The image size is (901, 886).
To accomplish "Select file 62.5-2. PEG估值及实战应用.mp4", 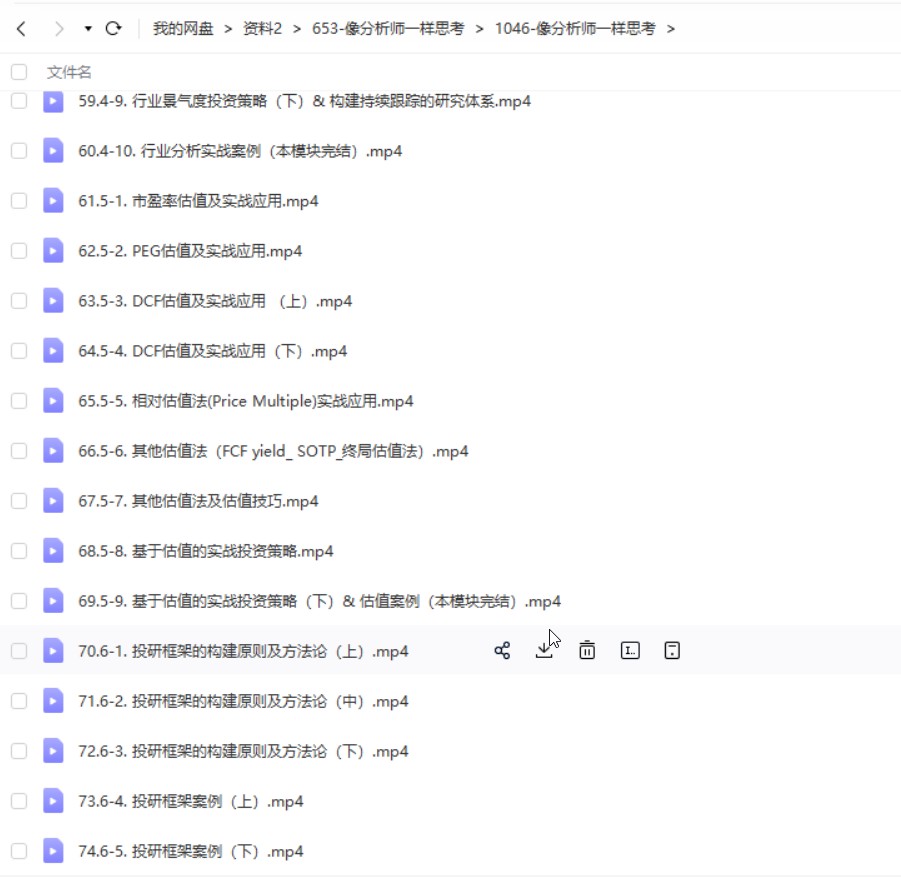I will click(190, 251).
